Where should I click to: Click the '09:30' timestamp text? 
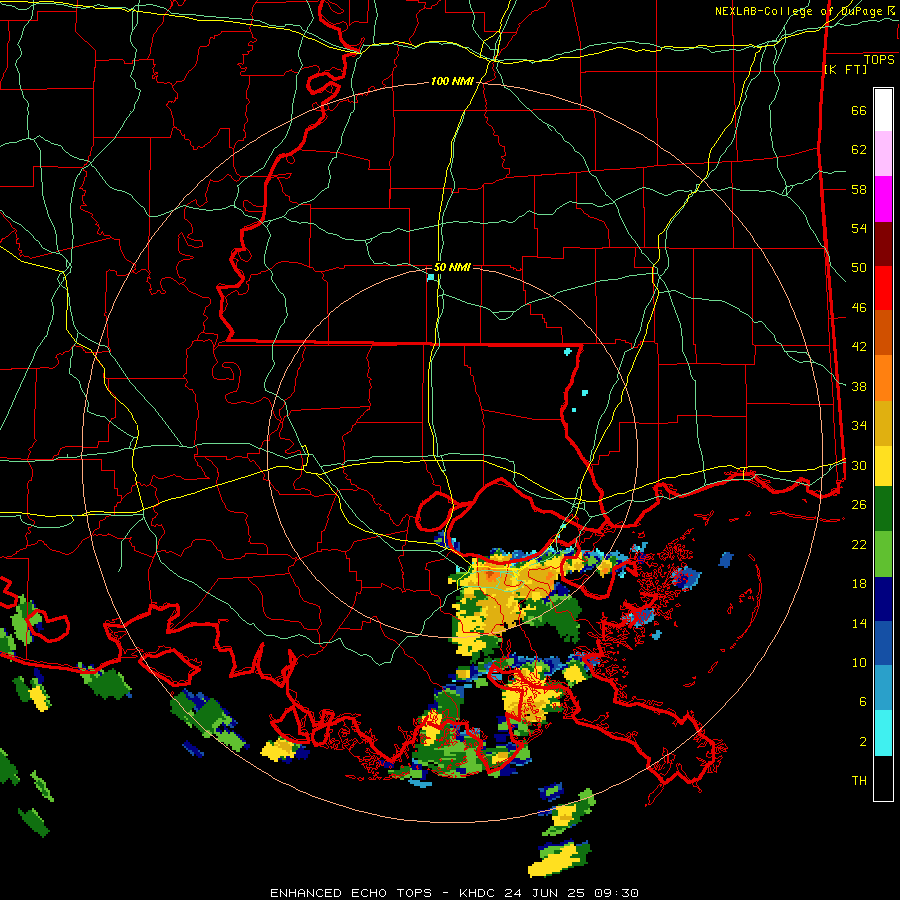point(616,893)
